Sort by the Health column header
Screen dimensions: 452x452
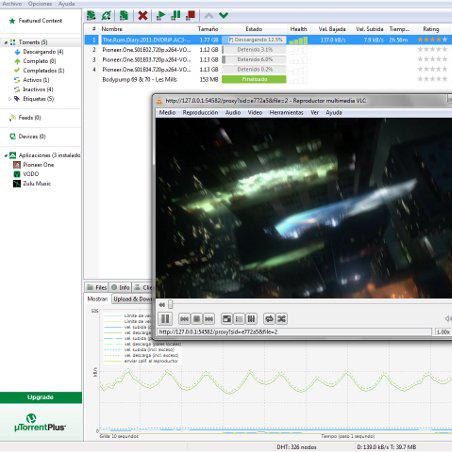(x=299, y=29)
